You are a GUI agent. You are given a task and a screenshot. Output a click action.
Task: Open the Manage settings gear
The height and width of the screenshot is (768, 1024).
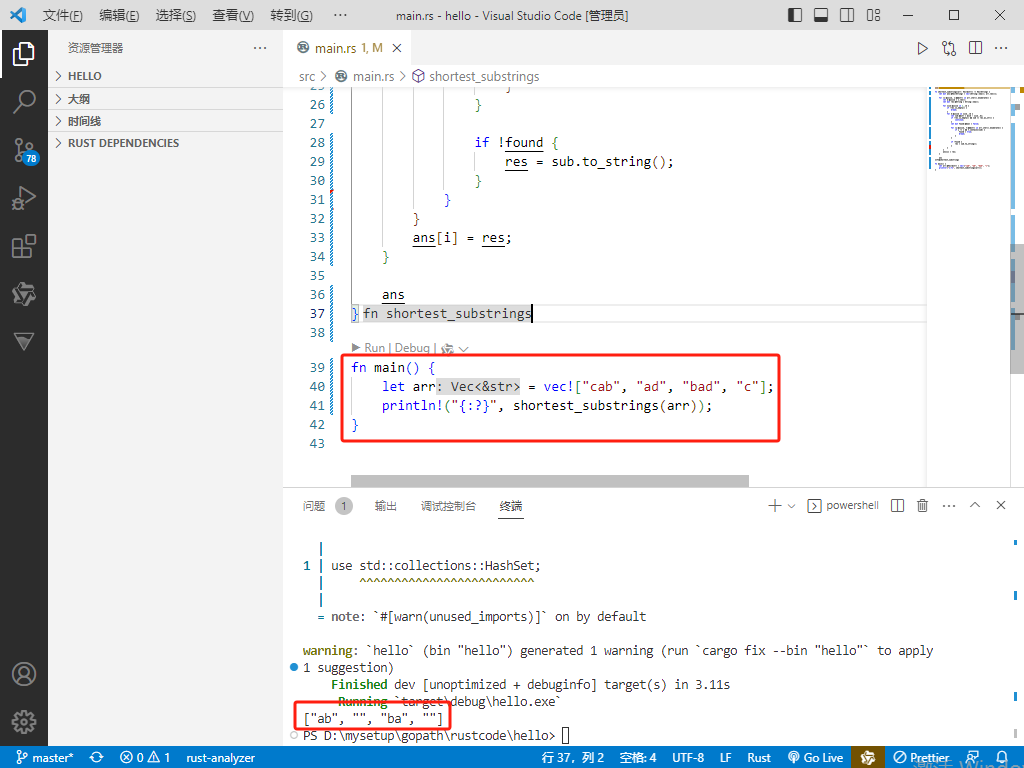(x=24, y=722)
